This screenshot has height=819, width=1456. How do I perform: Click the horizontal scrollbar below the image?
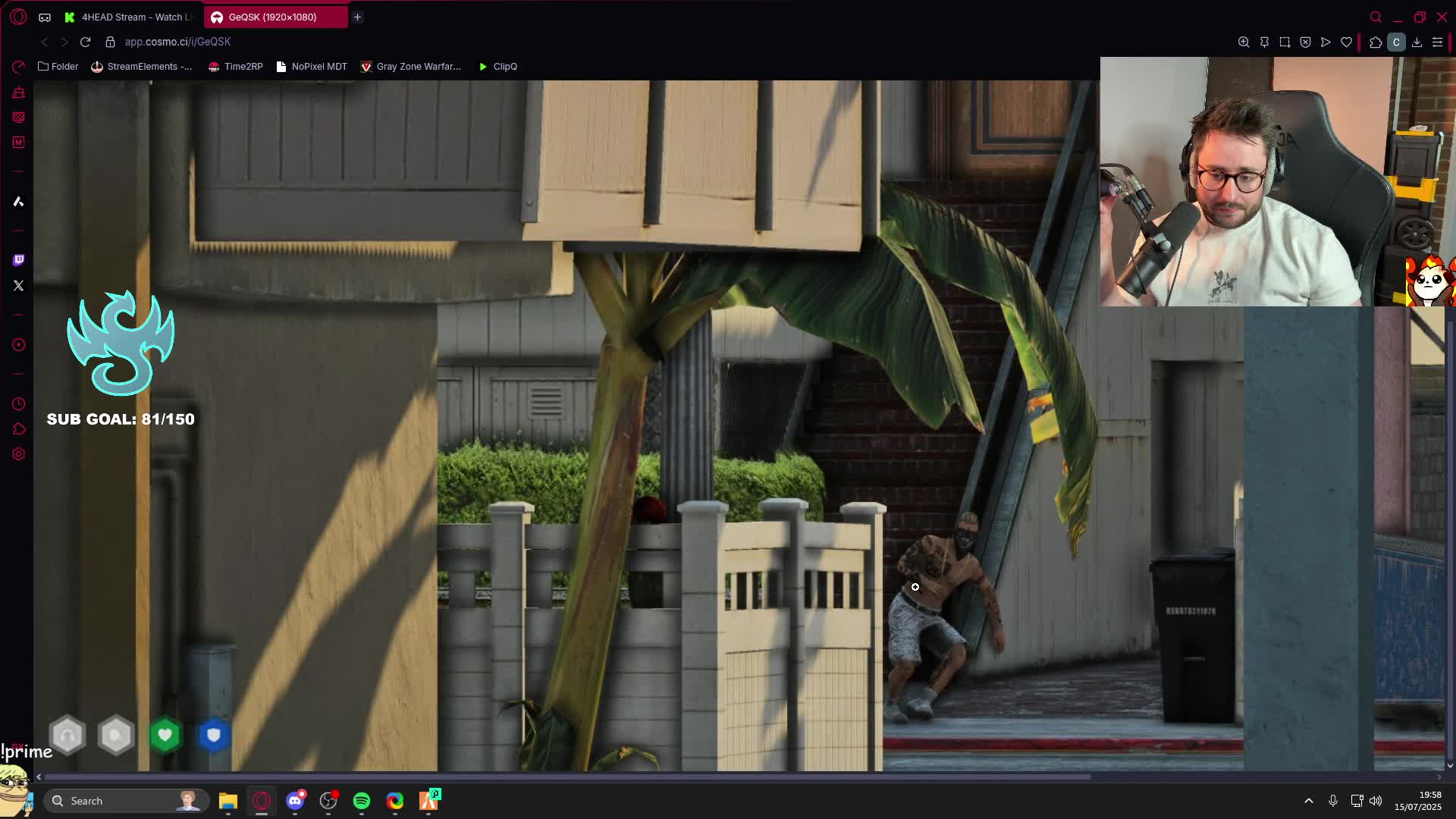pos(569,777)
